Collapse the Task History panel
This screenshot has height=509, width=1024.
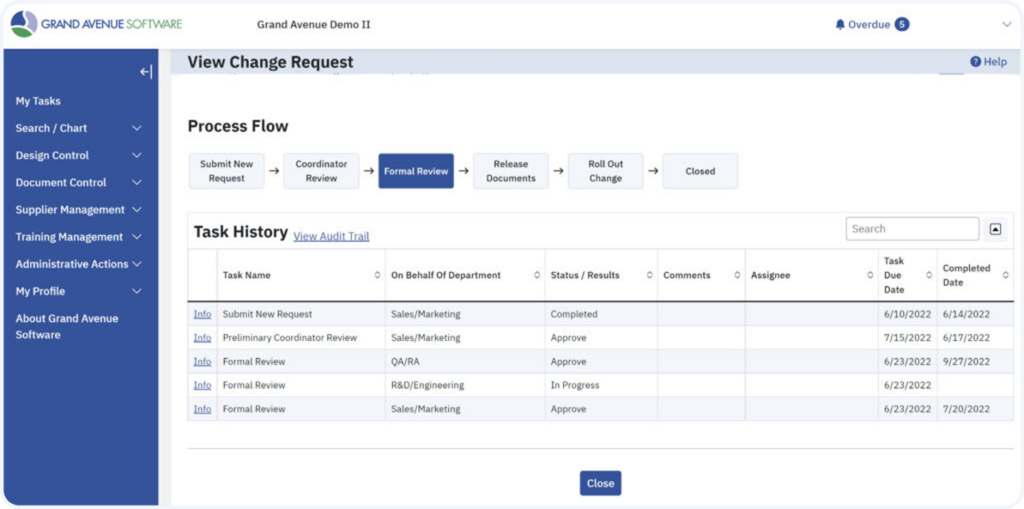(995, 229)
